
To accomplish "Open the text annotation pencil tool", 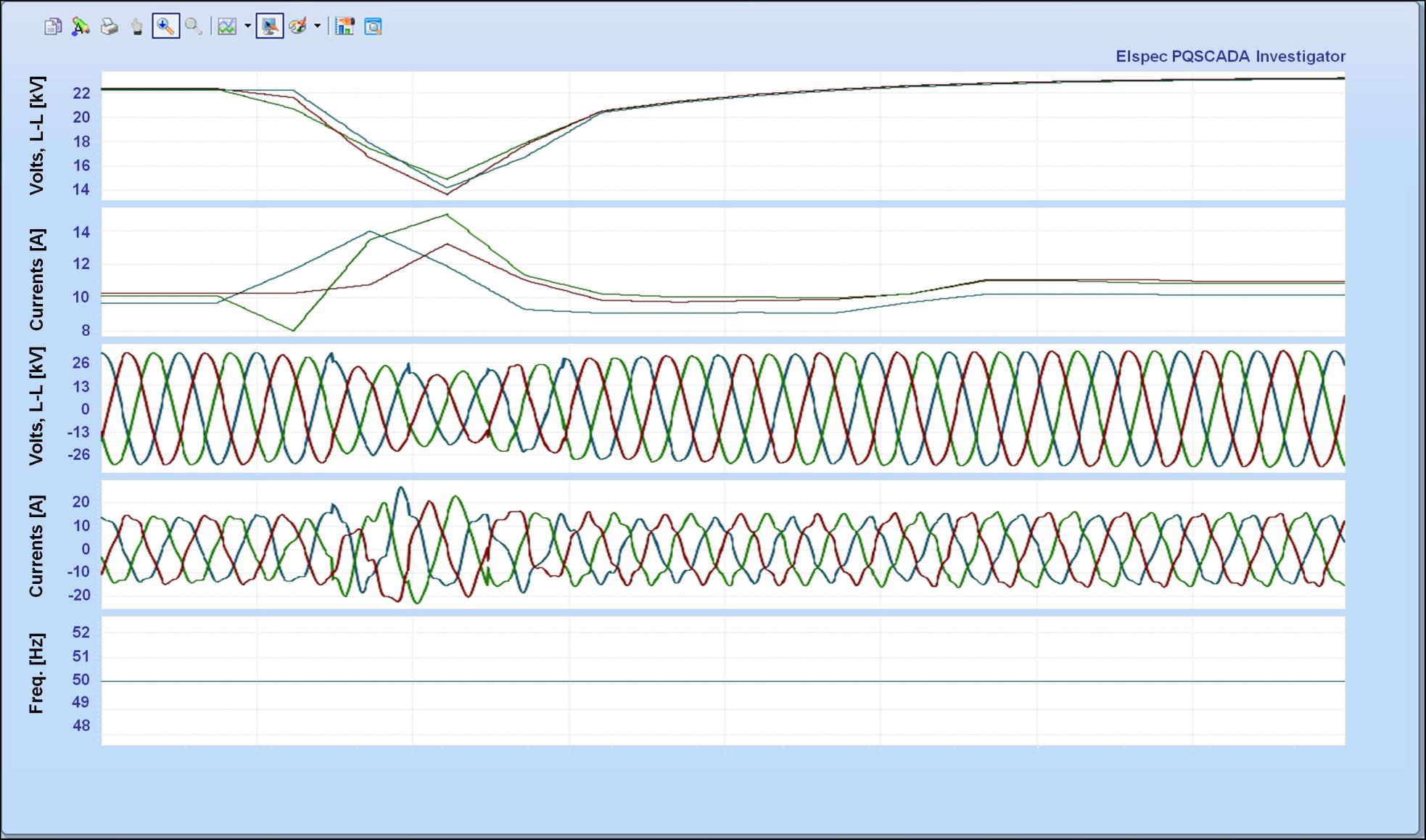I will 81,28.
